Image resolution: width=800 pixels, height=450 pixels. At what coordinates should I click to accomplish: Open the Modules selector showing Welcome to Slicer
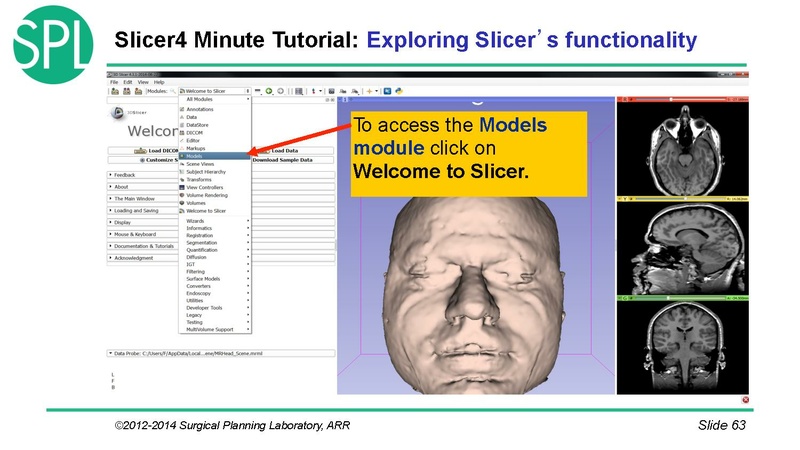coord(214,91)
